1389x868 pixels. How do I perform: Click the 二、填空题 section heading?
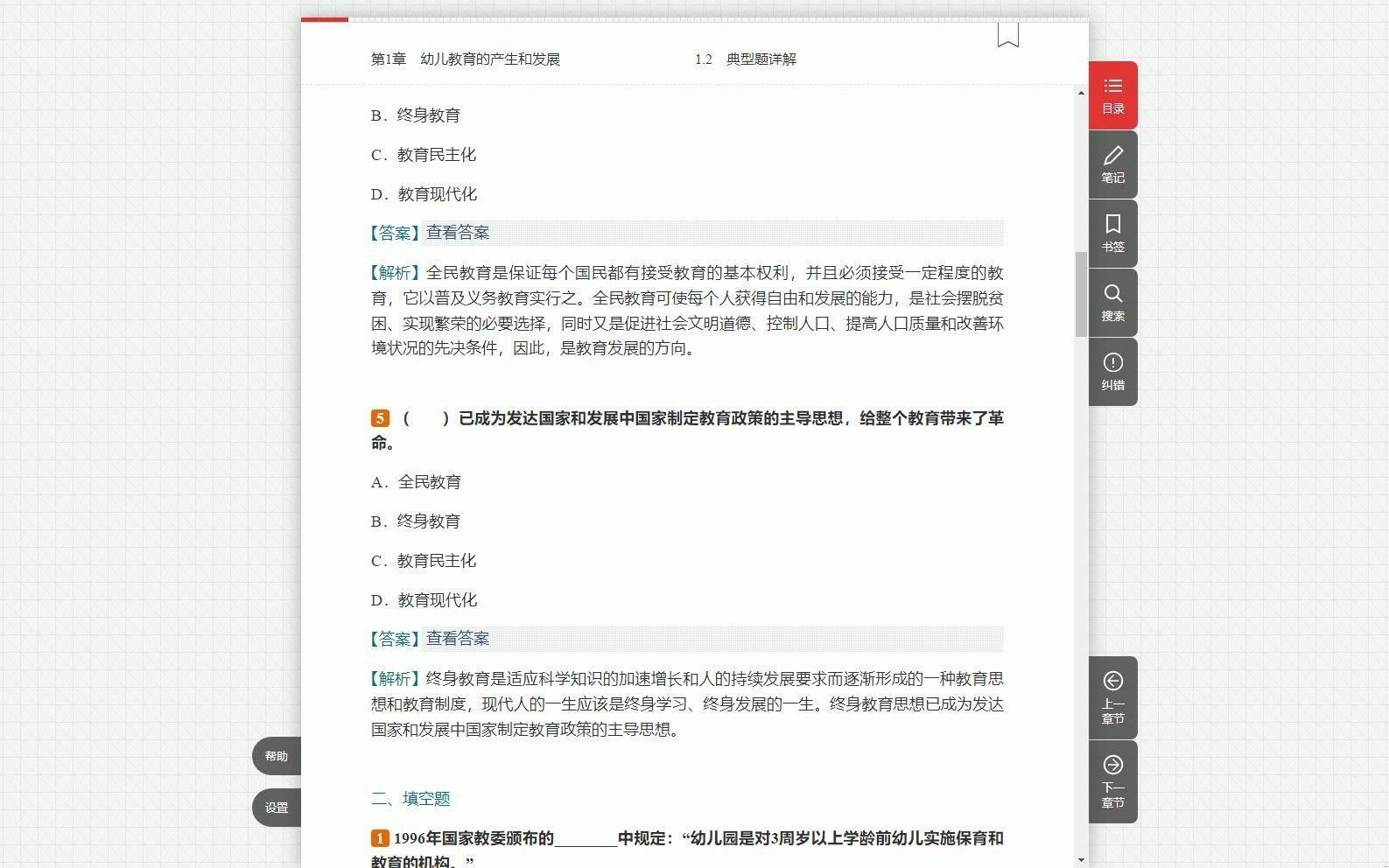coord(410,799)
